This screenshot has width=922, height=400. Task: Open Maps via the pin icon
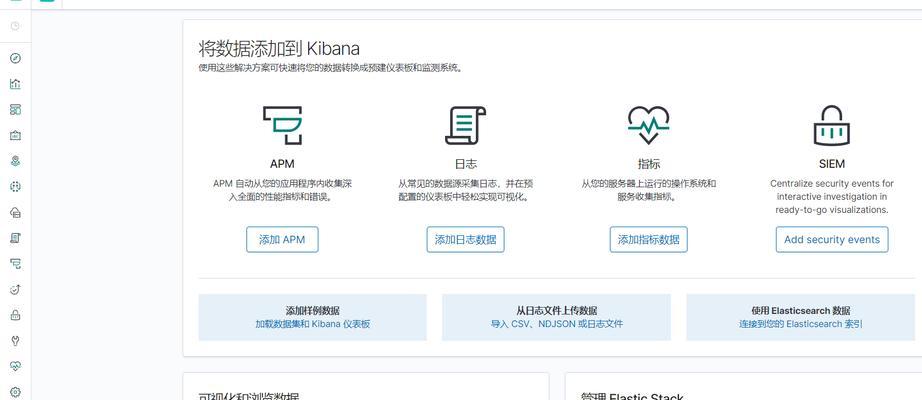[x=15, y=161]
